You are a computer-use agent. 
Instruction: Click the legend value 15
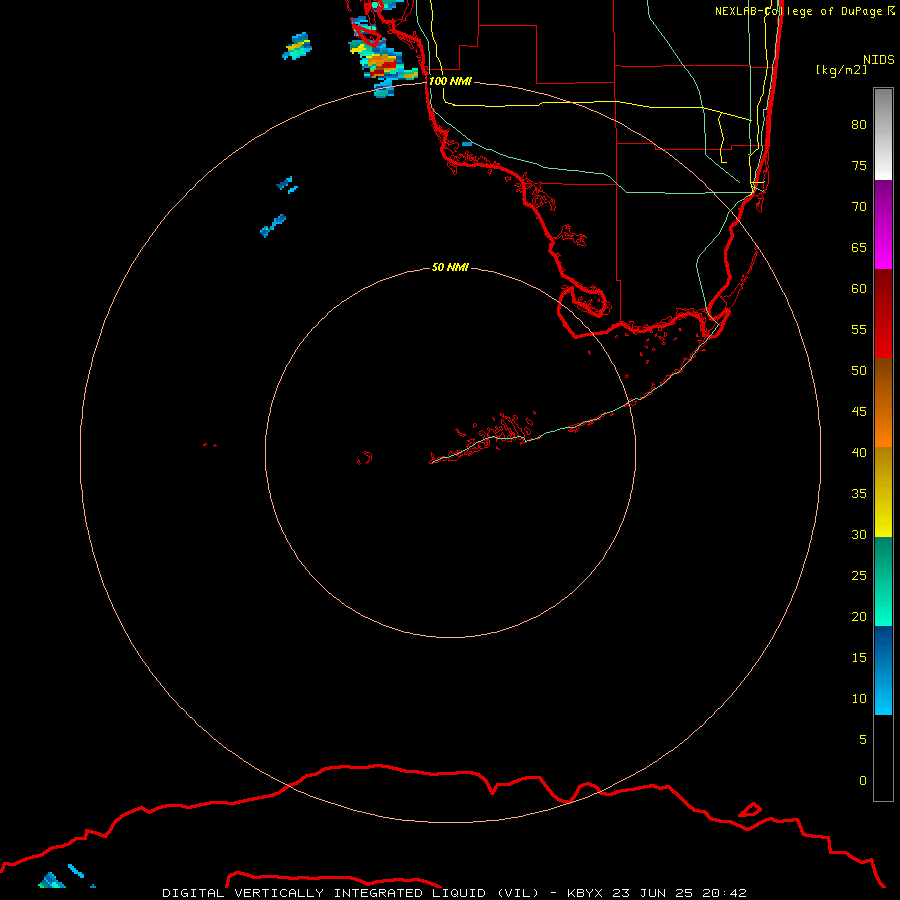[859, 658]
